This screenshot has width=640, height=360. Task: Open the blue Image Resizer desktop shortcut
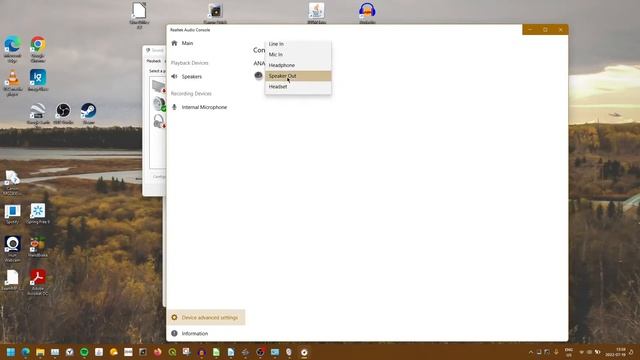point(38,80)
